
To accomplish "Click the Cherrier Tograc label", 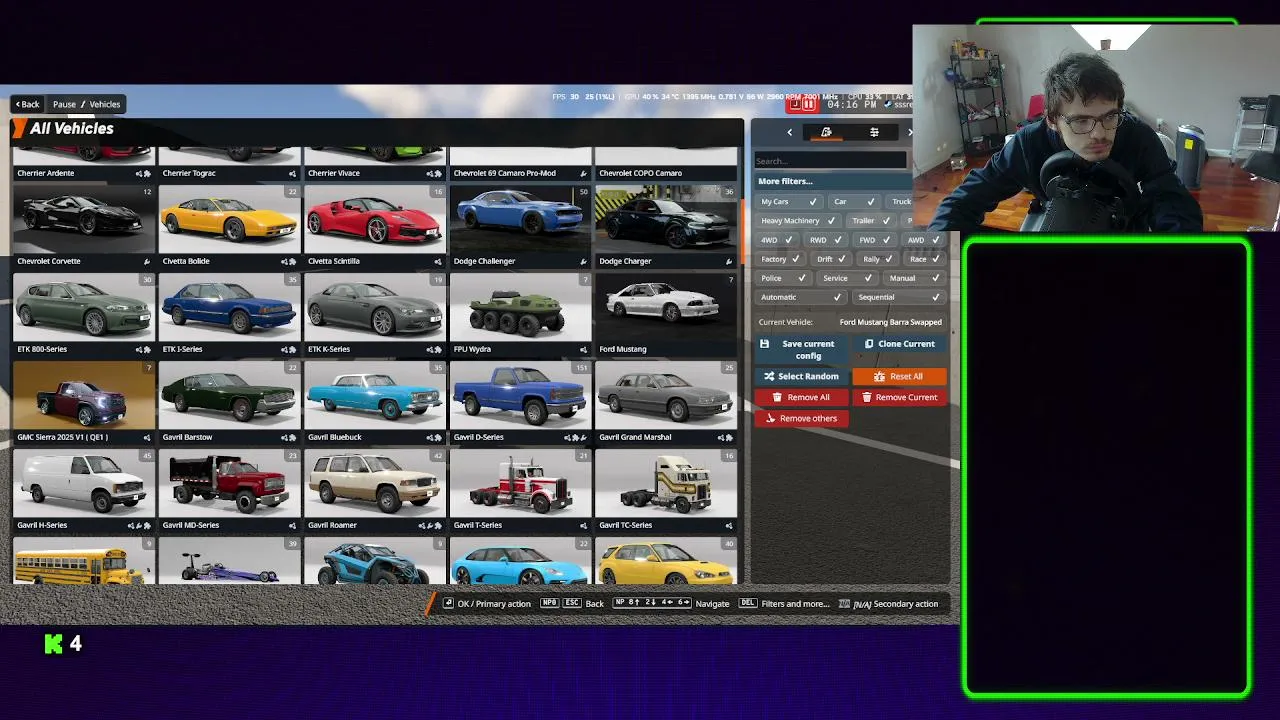I will 189,173.
